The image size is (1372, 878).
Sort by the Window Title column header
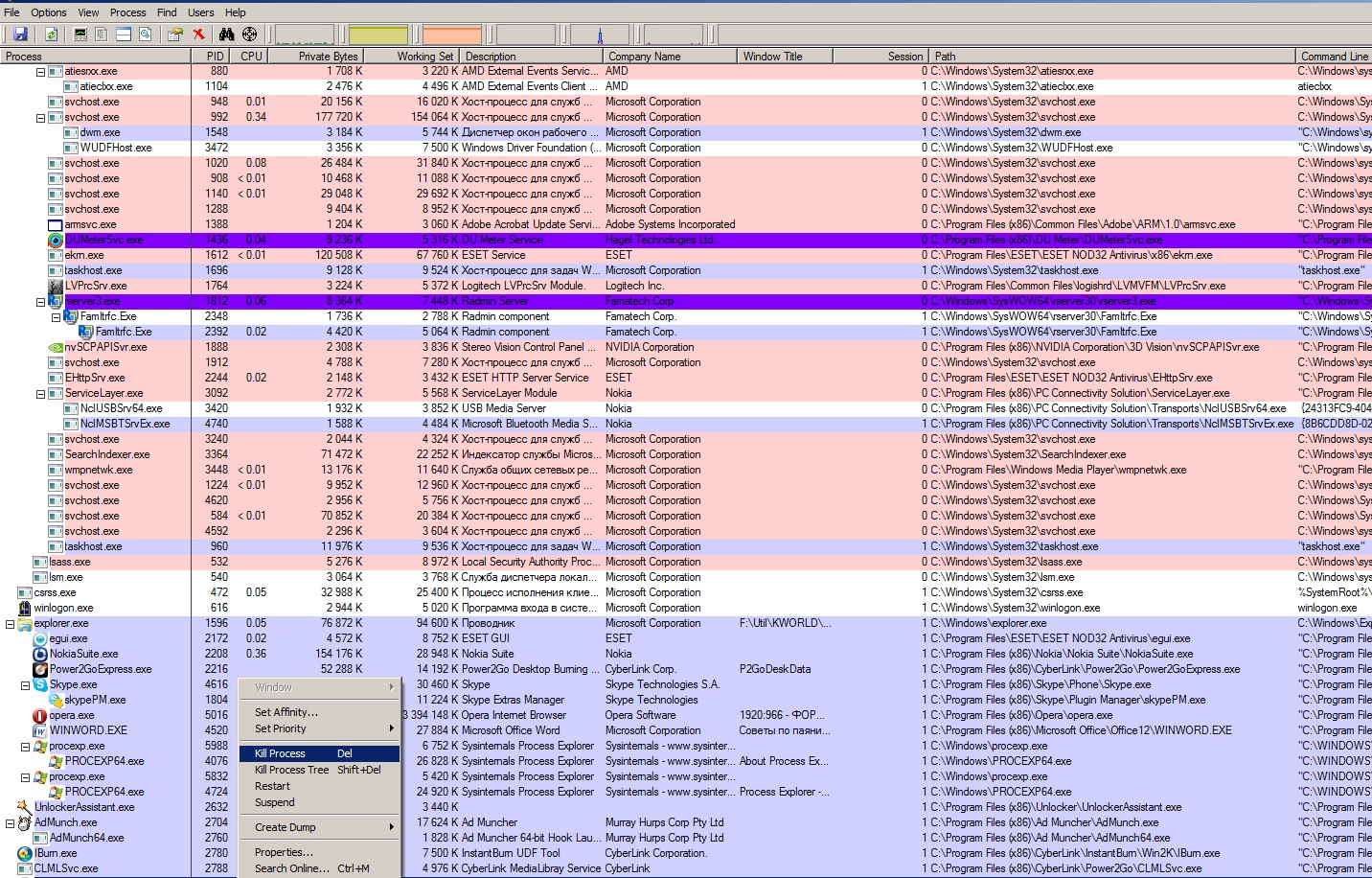tap(785, 57)
